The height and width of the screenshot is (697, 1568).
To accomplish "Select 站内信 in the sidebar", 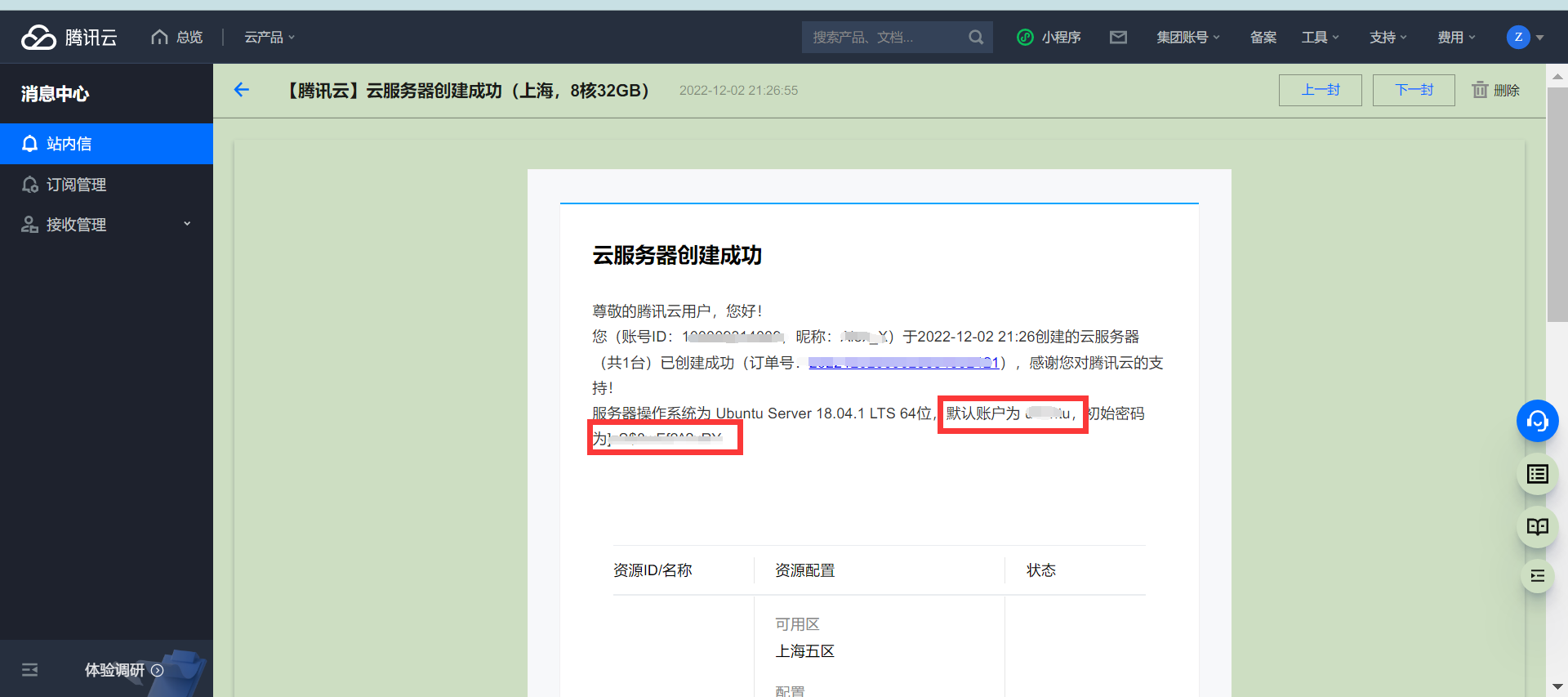I will (x=106, y=144).
